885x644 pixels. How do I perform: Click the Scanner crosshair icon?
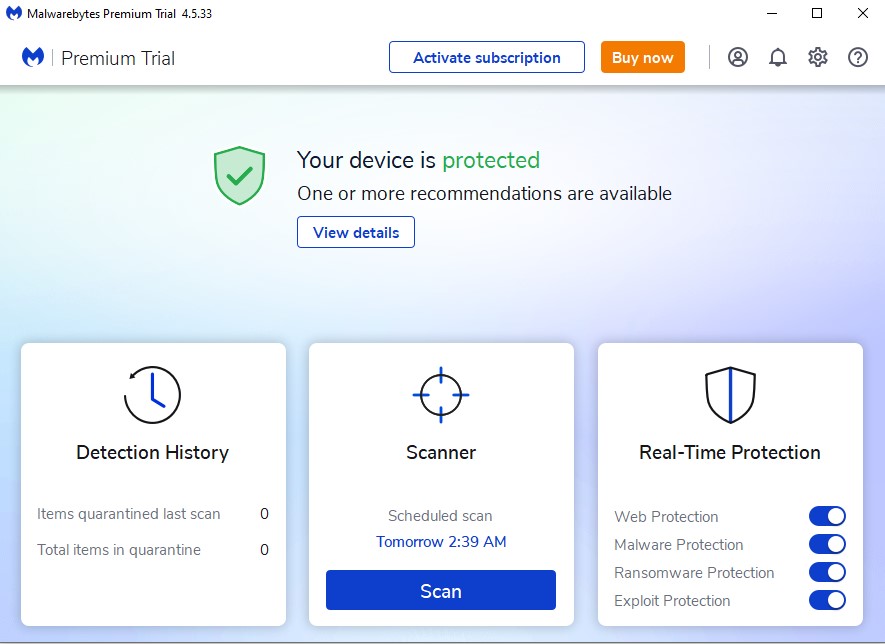441,394
